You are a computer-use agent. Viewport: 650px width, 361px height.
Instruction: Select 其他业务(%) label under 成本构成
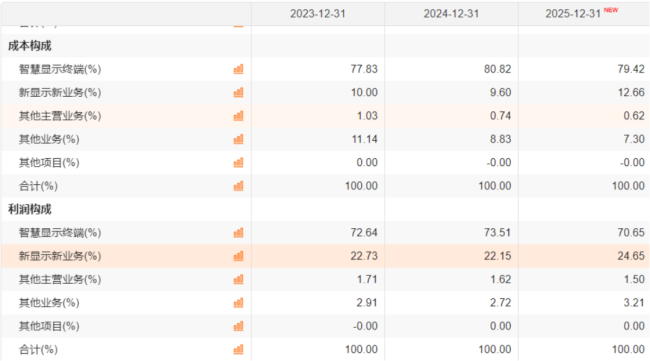tap(49, 139)
